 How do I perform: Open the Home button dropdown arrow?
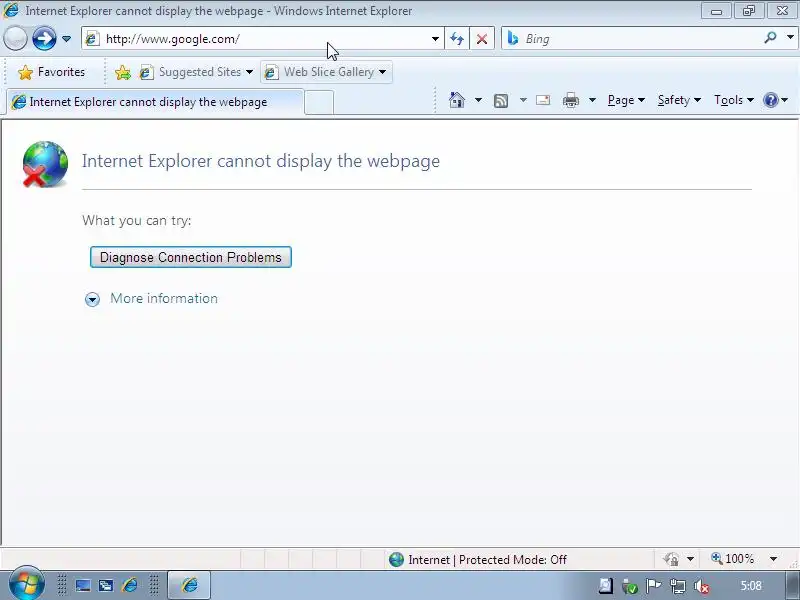click(478, 100)
